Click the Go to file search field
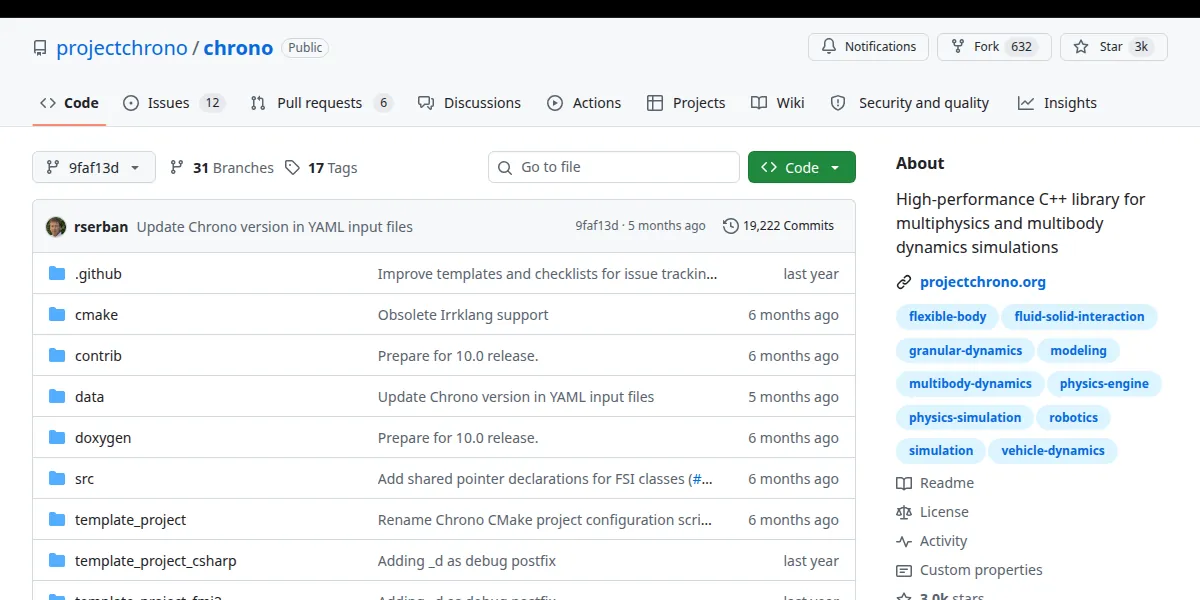This screenshot has height=600, width=1200. tap(614, 167)
